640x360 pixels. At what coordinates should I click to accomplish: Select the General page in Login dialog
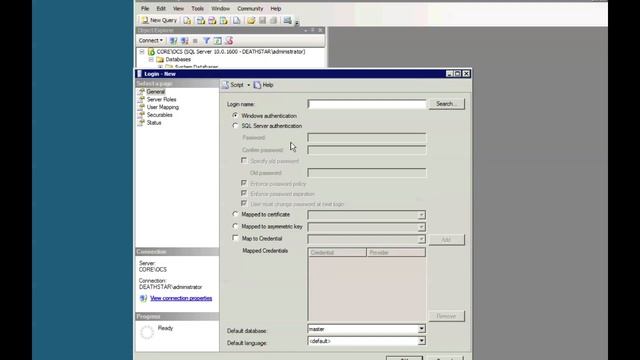pyautogui.click(x=156, y=92)
